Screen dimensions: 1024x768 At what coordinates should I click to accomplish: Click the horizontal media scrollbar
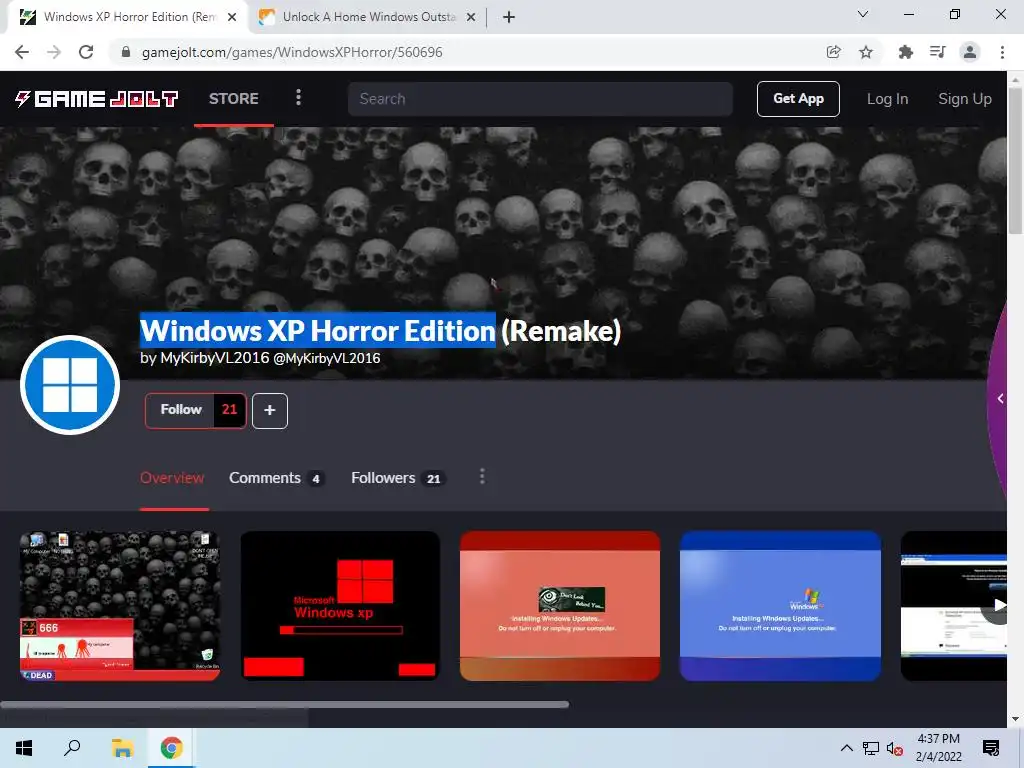[284, 705]
